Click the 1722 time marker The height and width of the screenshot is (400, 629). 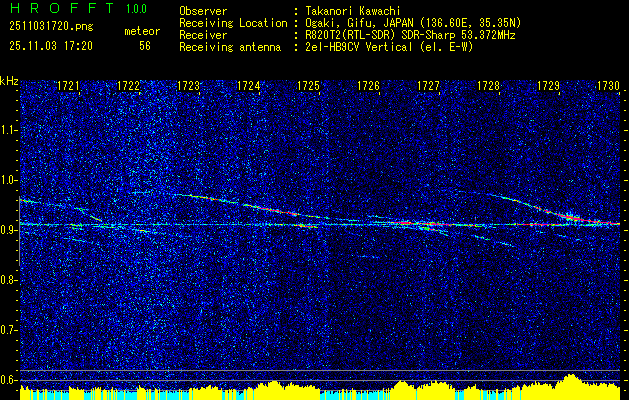coord(128,85)
